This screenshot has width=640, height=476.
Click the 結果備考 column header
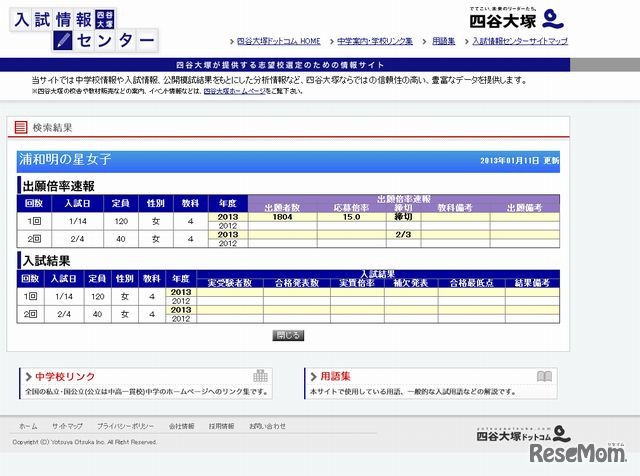[532, 283]
